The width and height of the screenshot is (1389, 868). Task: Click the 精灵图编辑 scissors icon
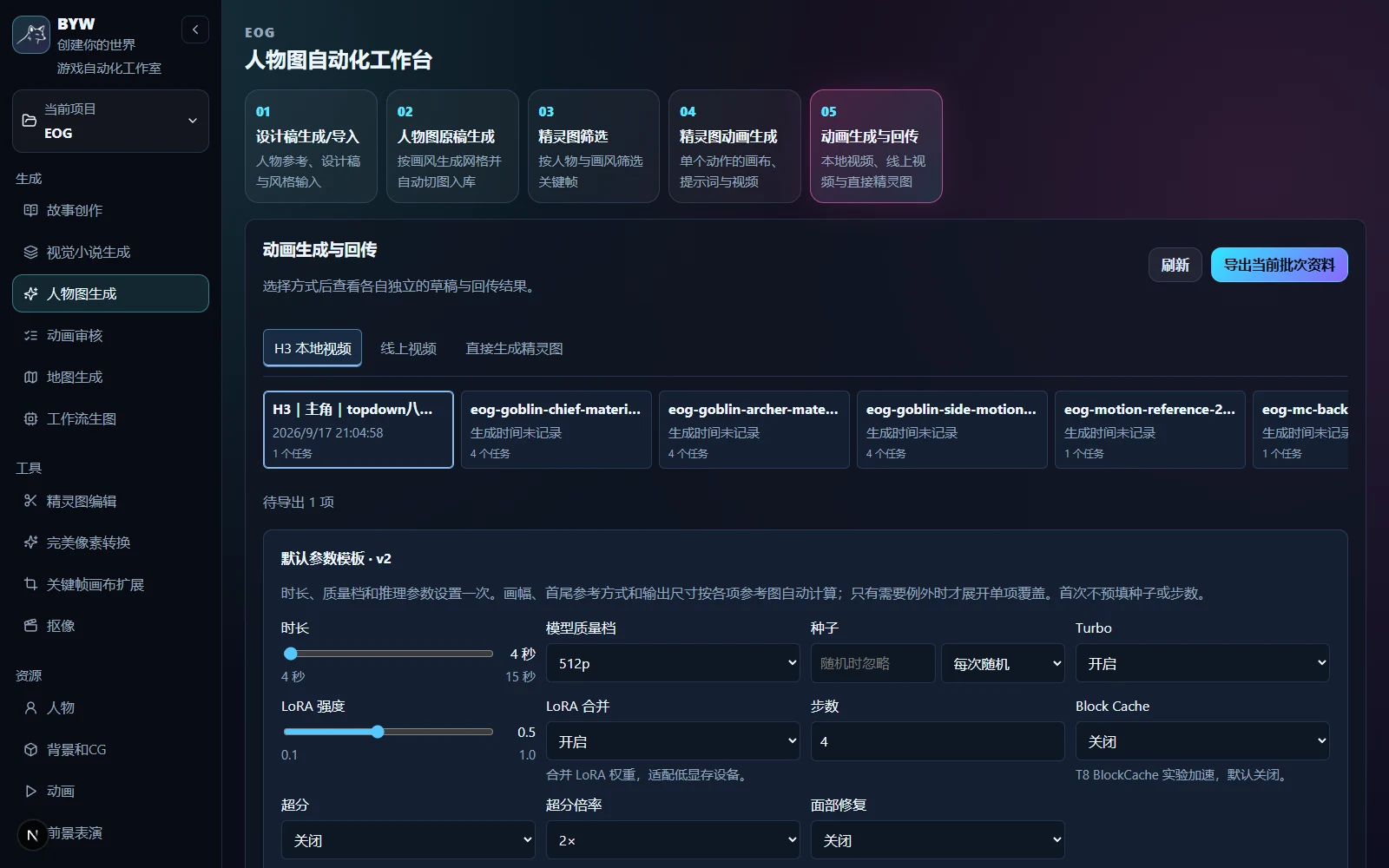(30, 501)
